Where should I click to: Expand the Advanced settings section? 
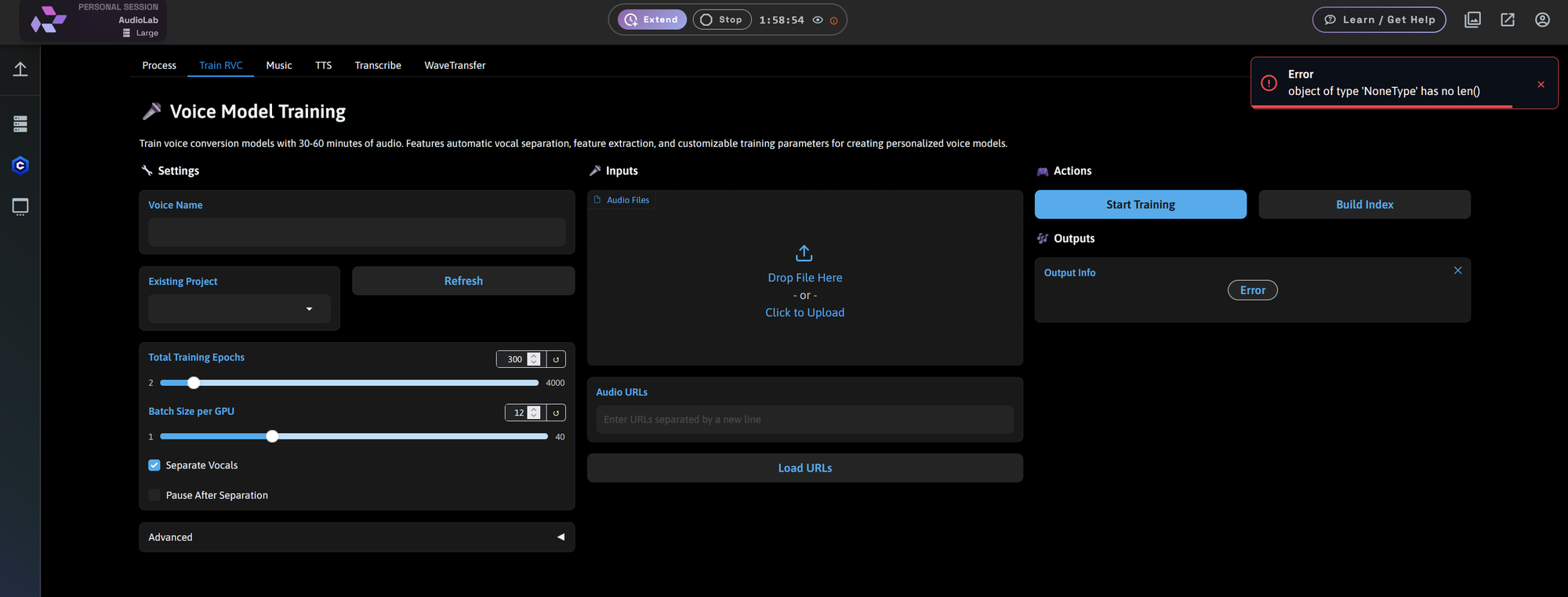point(357,537)
